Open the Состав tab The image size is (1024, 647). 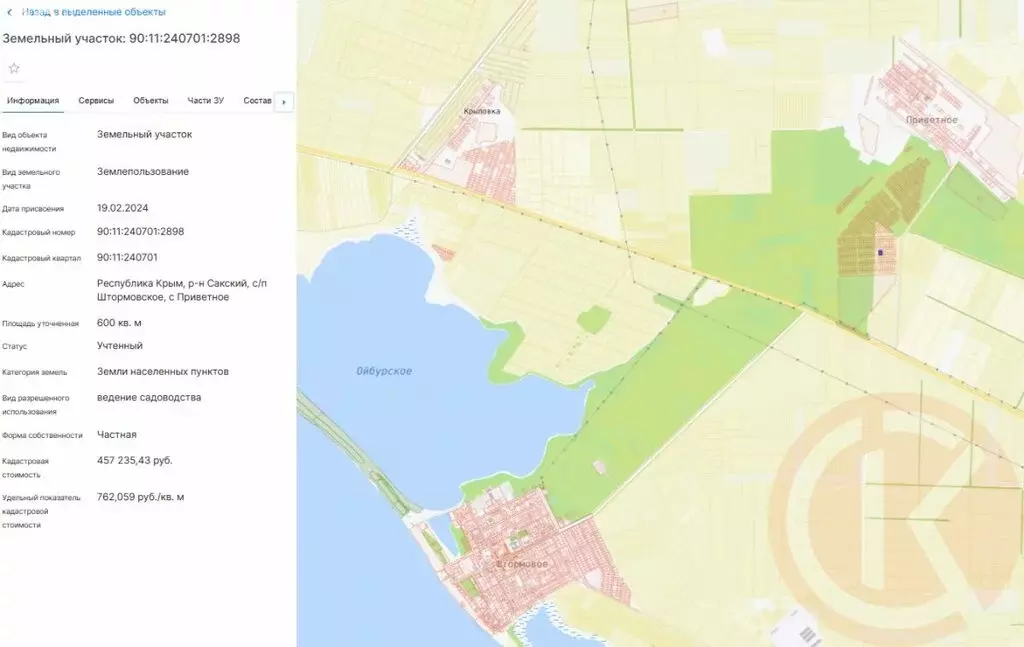click(x=257, y=101)
